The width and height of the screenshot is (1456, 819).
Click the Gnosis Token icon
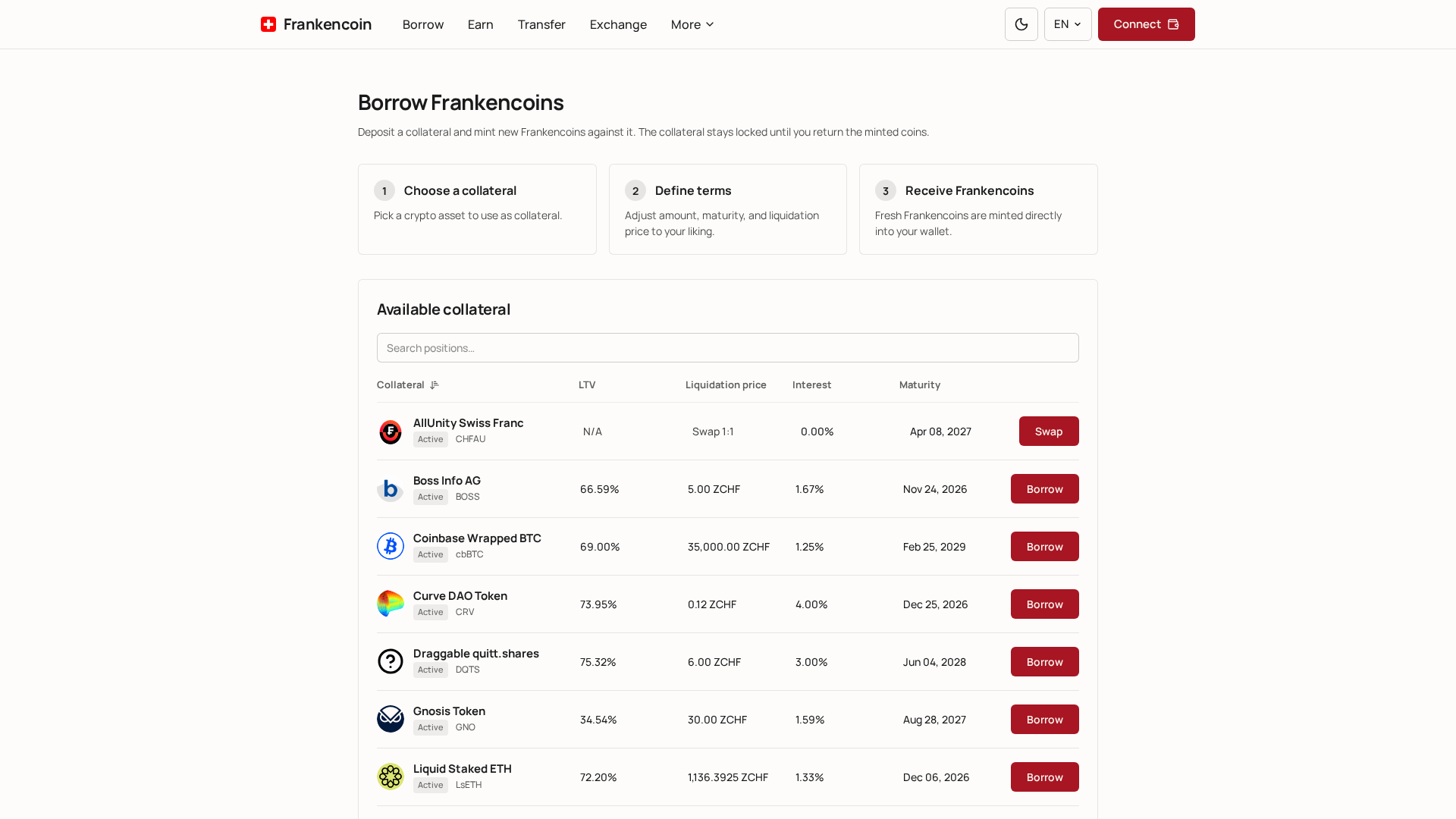point(391,720)
